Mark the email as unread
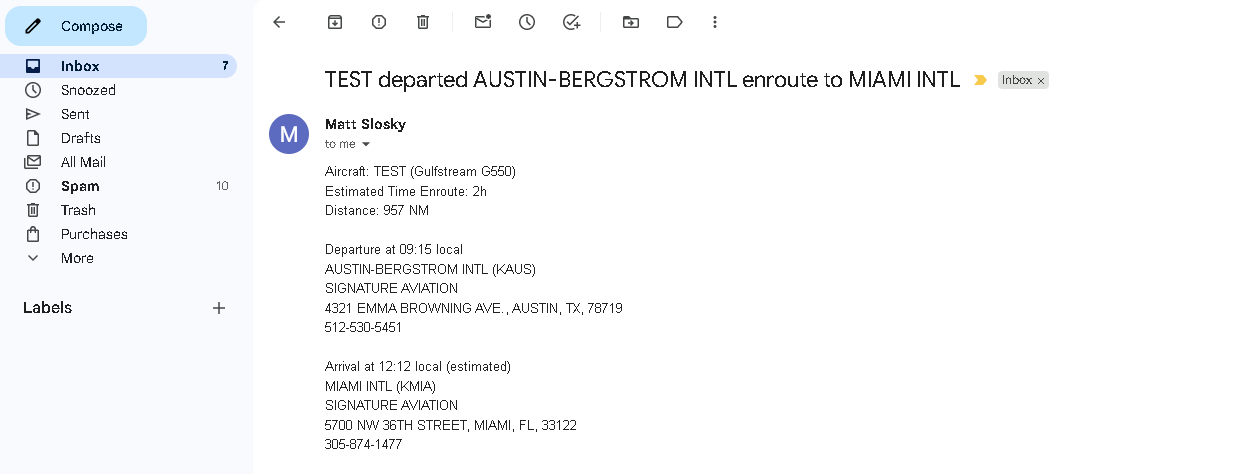This screenshot has width=1237, height=474. [x=483, y=22]
